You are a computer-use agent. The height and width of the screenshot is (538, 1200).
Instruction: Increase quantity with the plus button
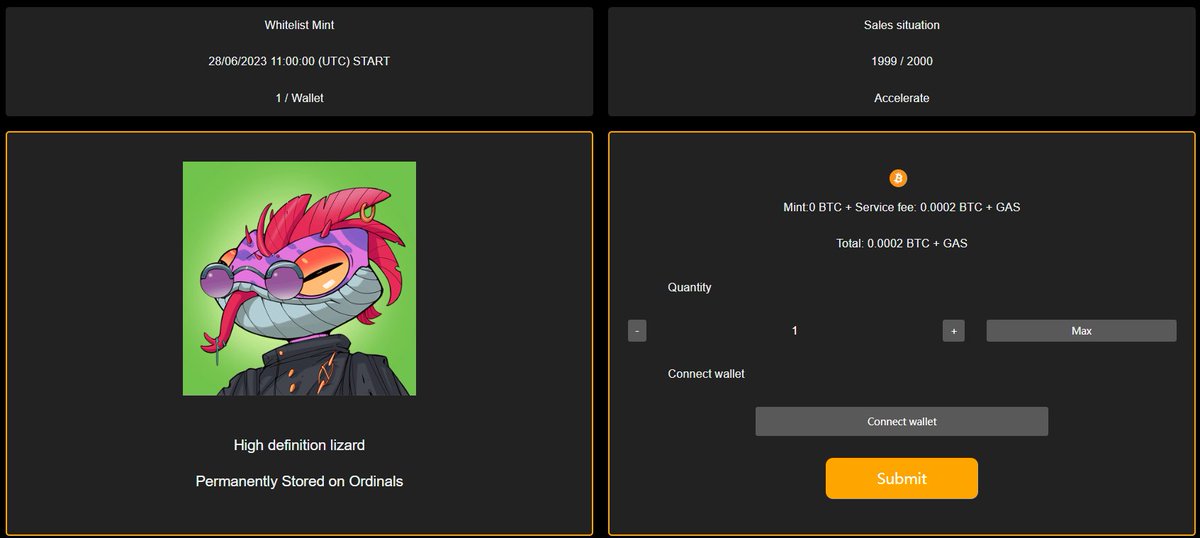(953, 331)
